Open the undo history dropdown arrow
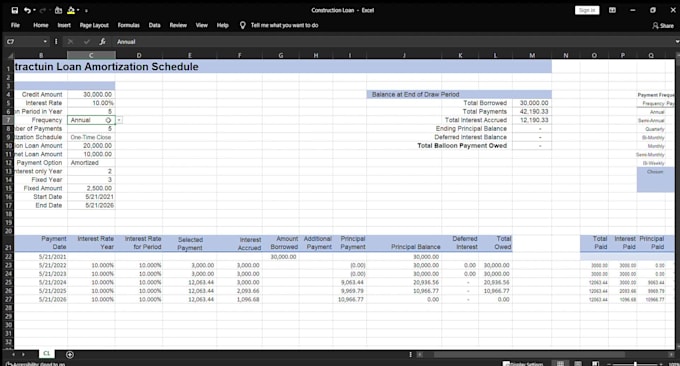 tap(34, 10)
